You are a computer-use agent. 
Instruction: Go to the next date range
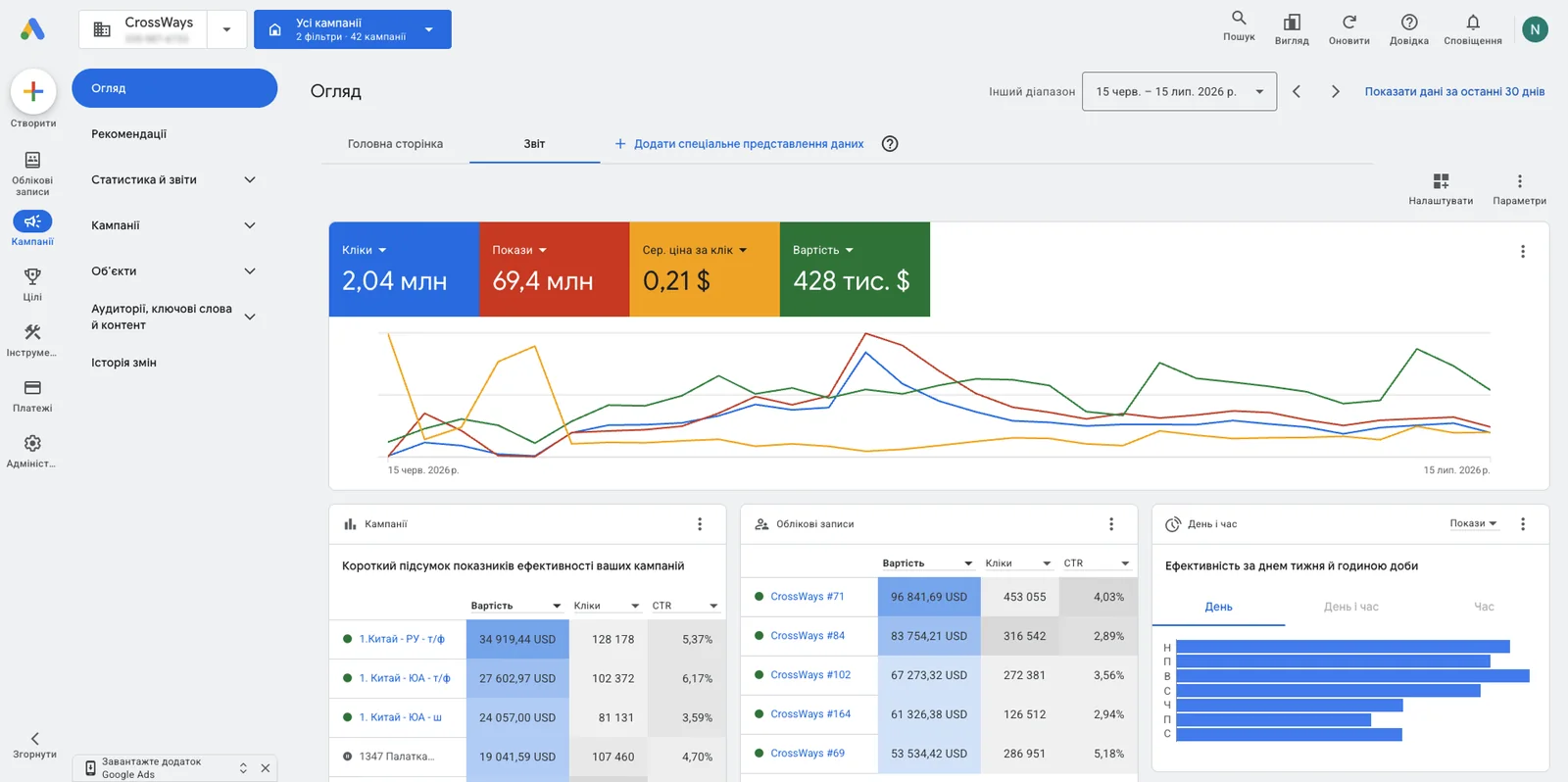pos(1335,91)
